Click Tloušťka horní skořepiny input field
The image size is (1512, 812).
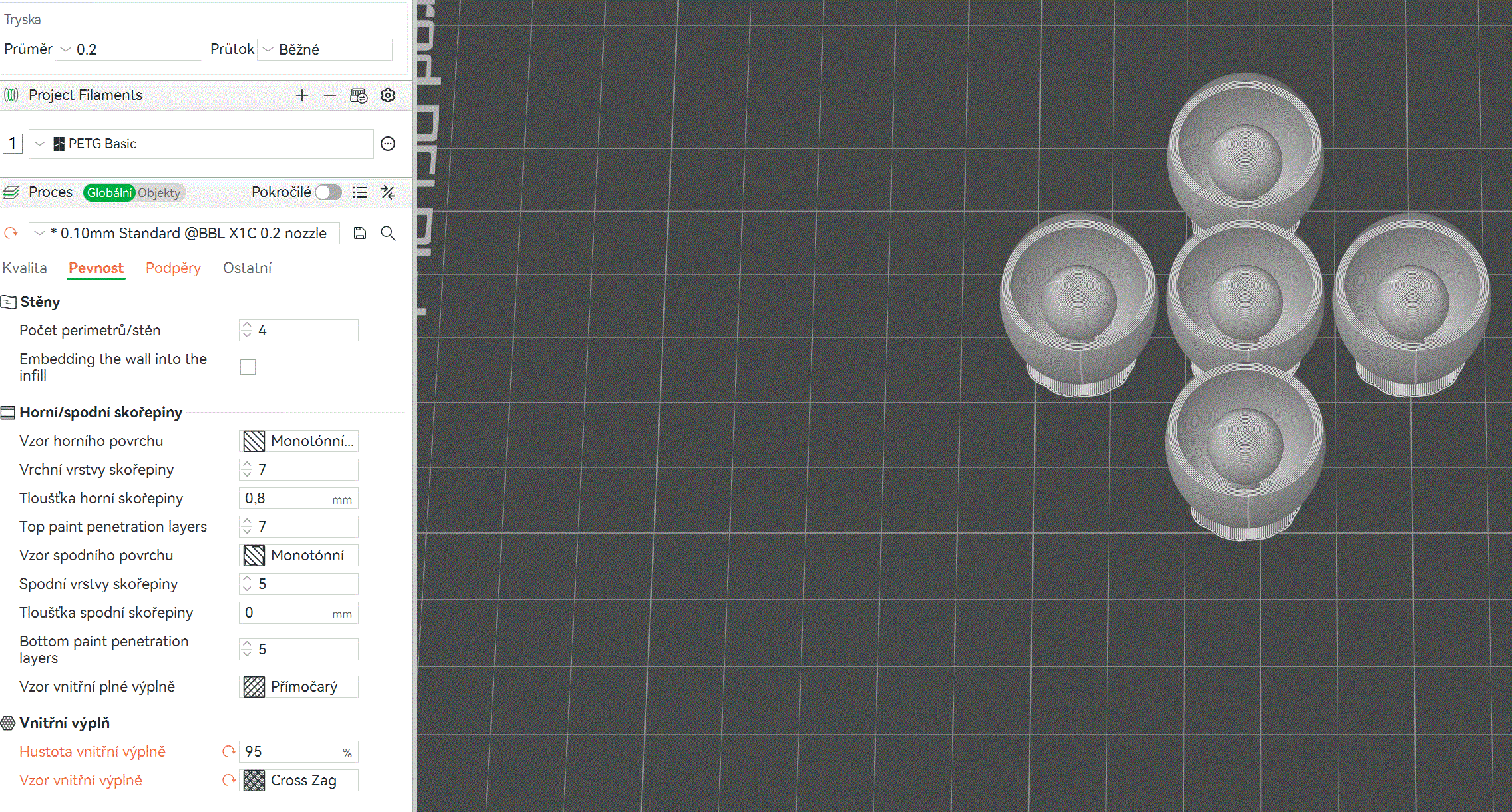tap(286, 499)
